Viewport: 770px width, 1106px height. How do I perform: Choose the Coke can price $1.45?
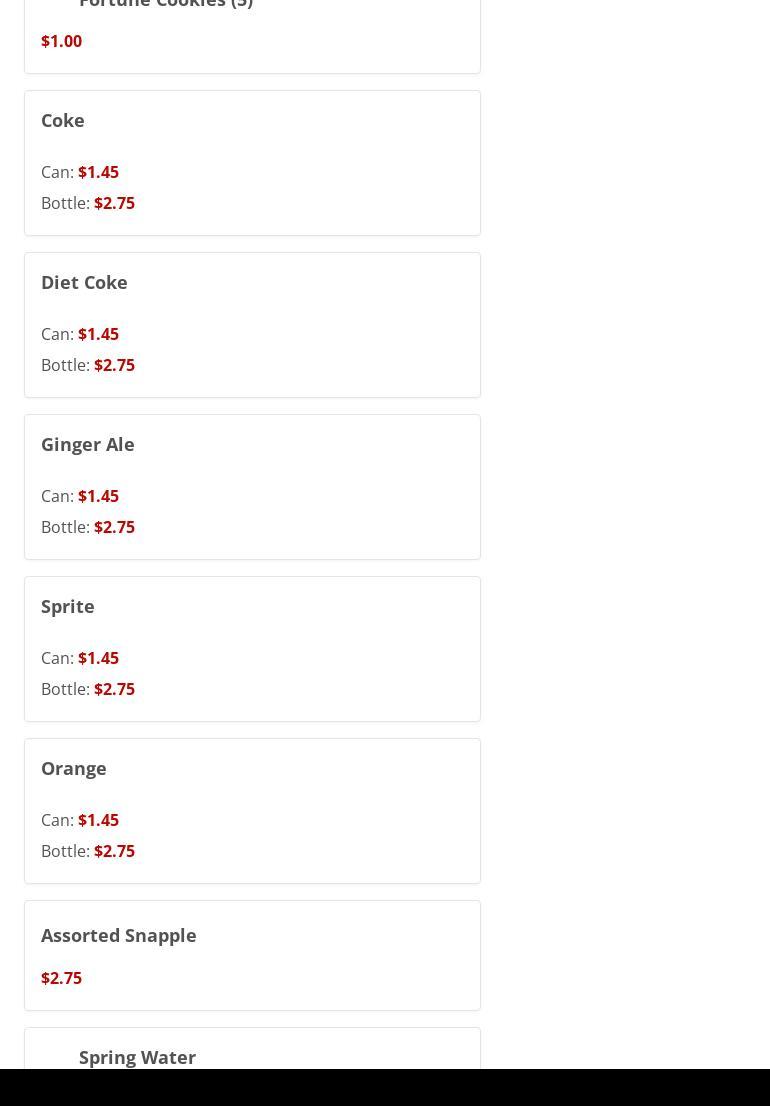98,172
